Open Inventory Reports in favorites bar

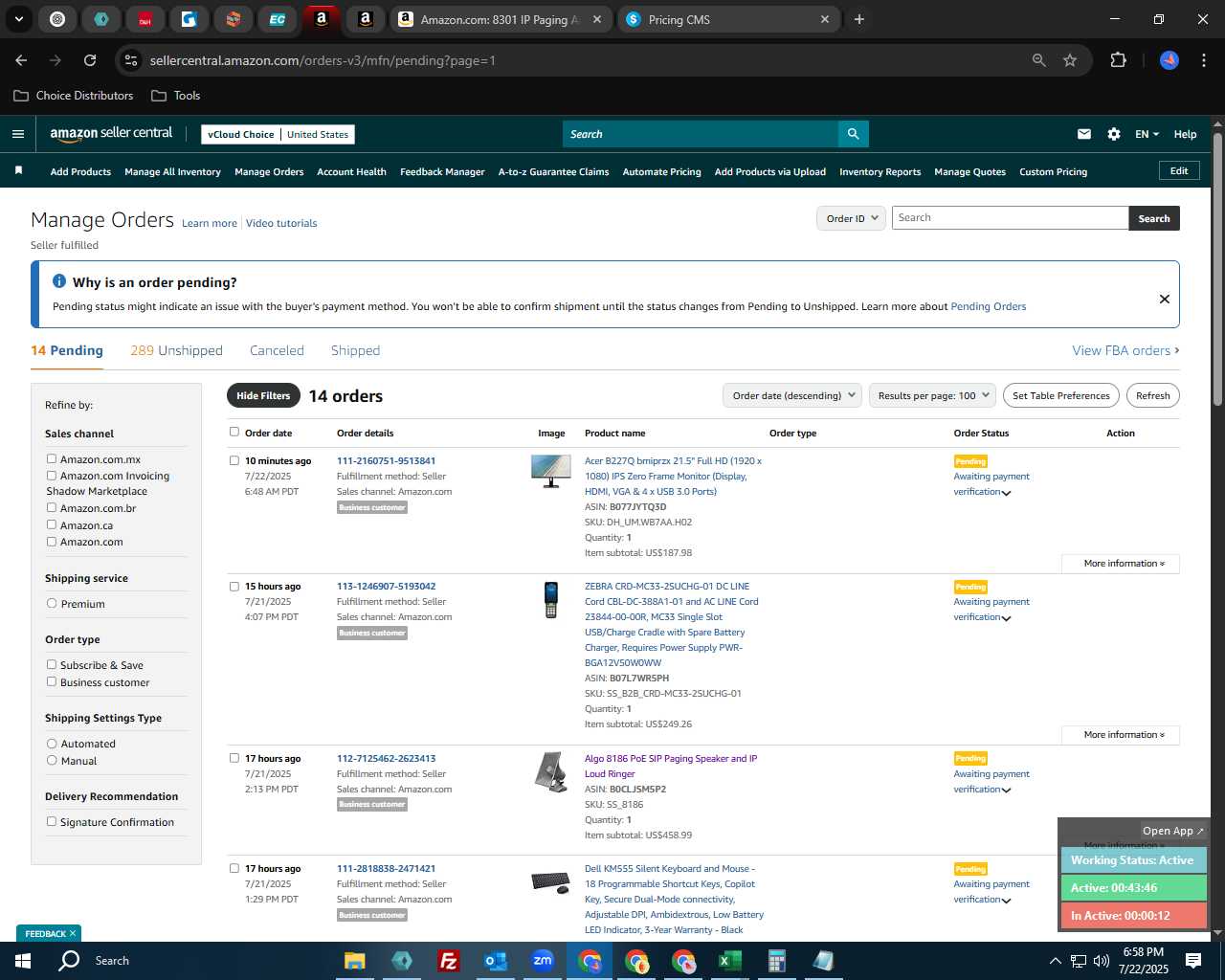coord(880,172)
